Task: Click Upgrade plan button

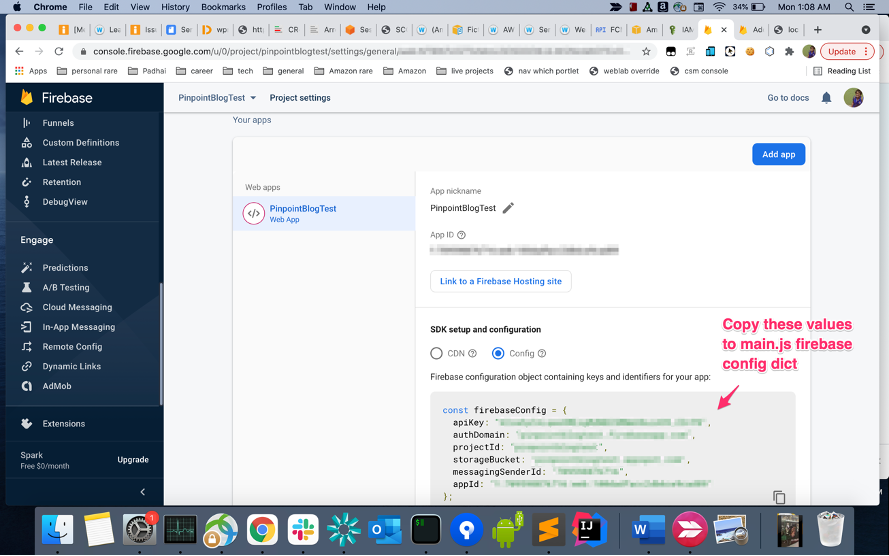Action: pyautogui.click(x=133, y=460)
